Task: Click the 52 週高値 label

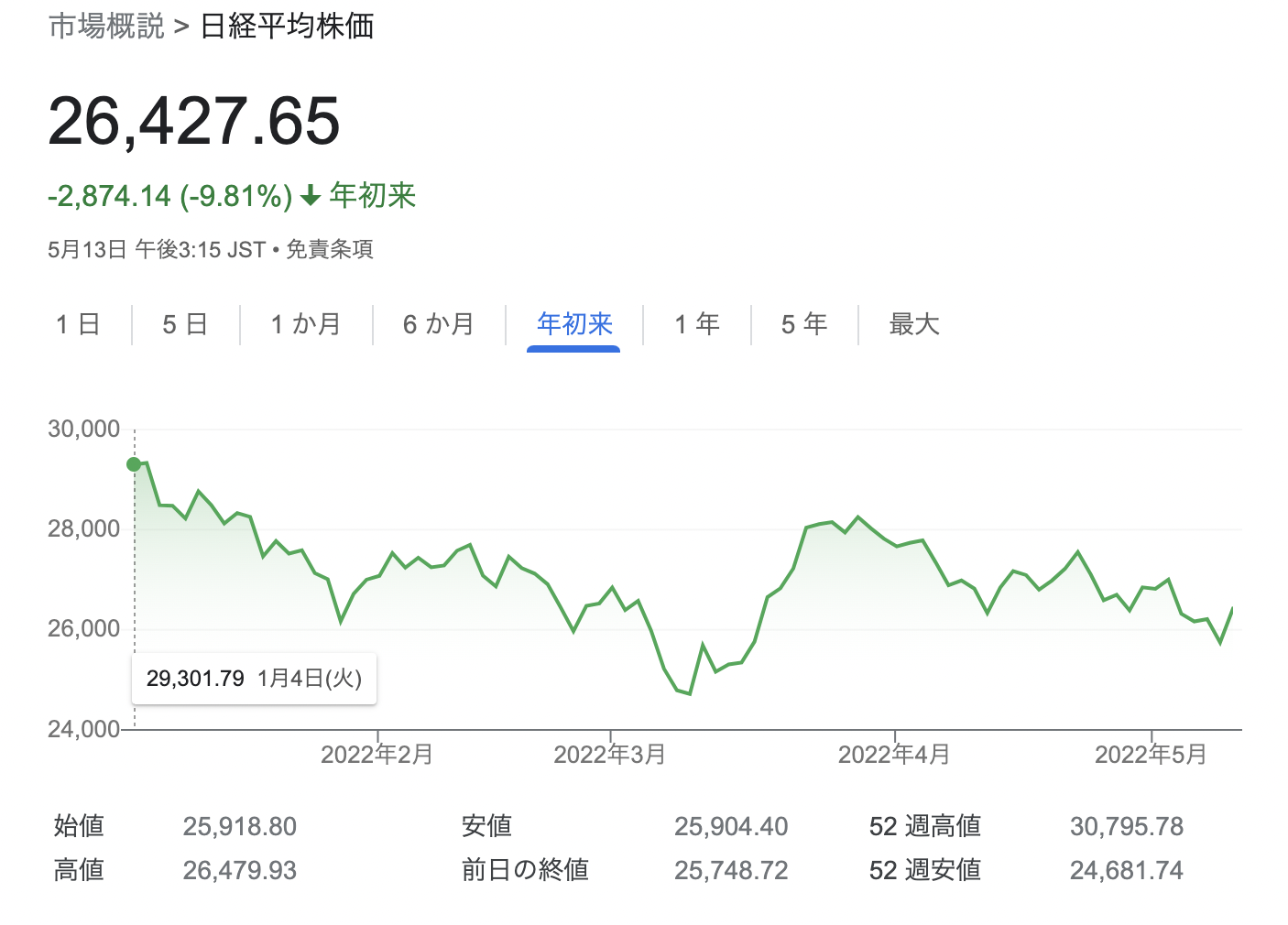Action: (925, 826)
